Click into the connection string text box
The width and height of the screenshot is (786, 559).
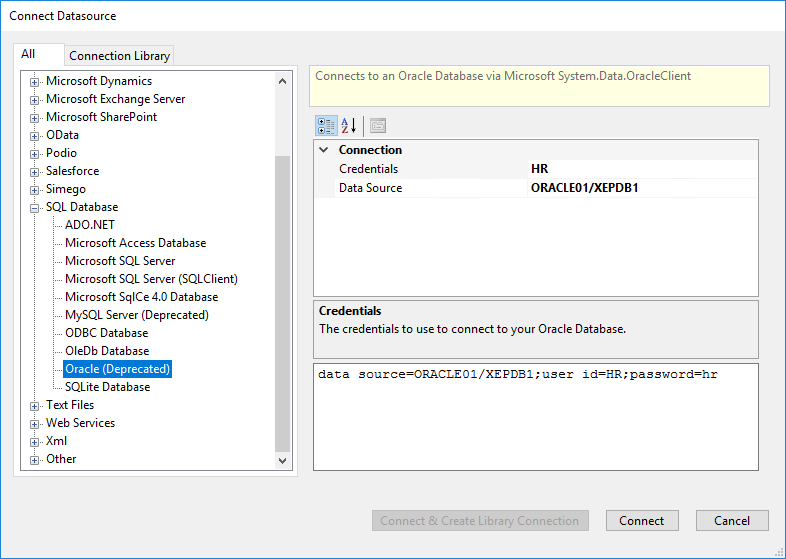pos(535,417)
